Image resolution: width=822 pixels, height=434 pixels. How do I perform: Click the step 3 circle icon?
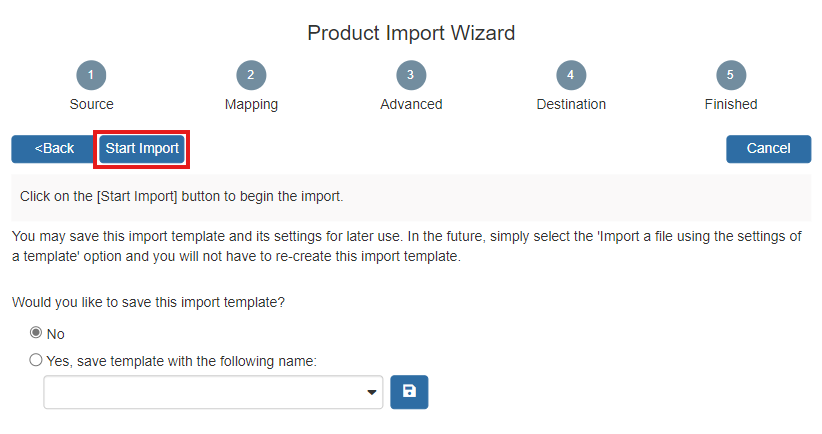coord(411,75)
